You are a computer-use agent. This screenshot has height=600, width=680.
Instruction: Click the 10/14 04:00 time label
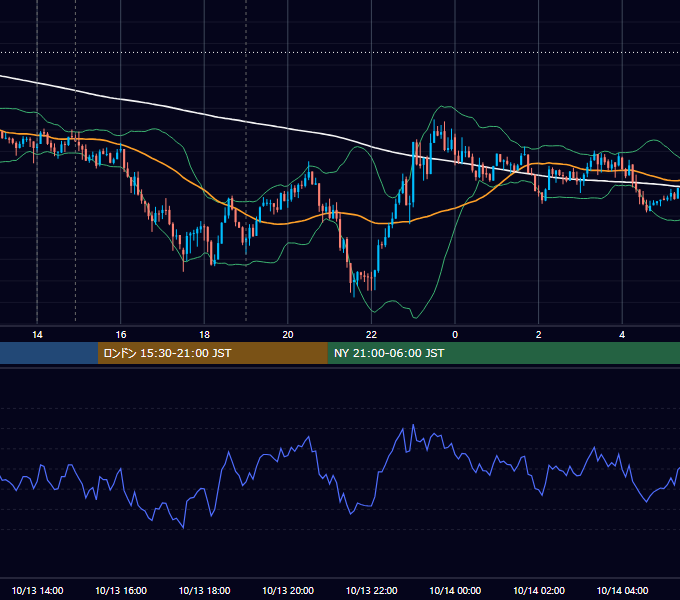click(x=622, y=590)
